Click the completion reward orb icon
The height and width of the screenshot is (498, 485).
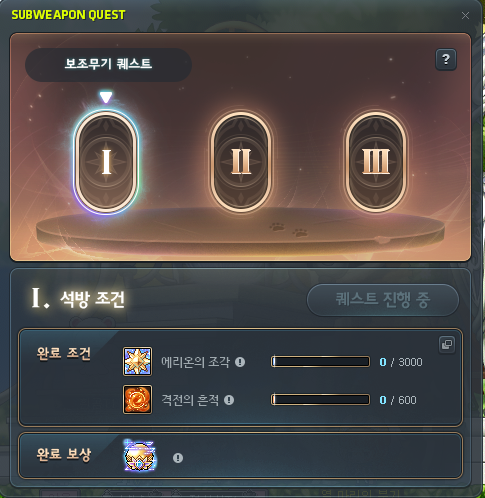pyautogui.click(x=140, y=455)
